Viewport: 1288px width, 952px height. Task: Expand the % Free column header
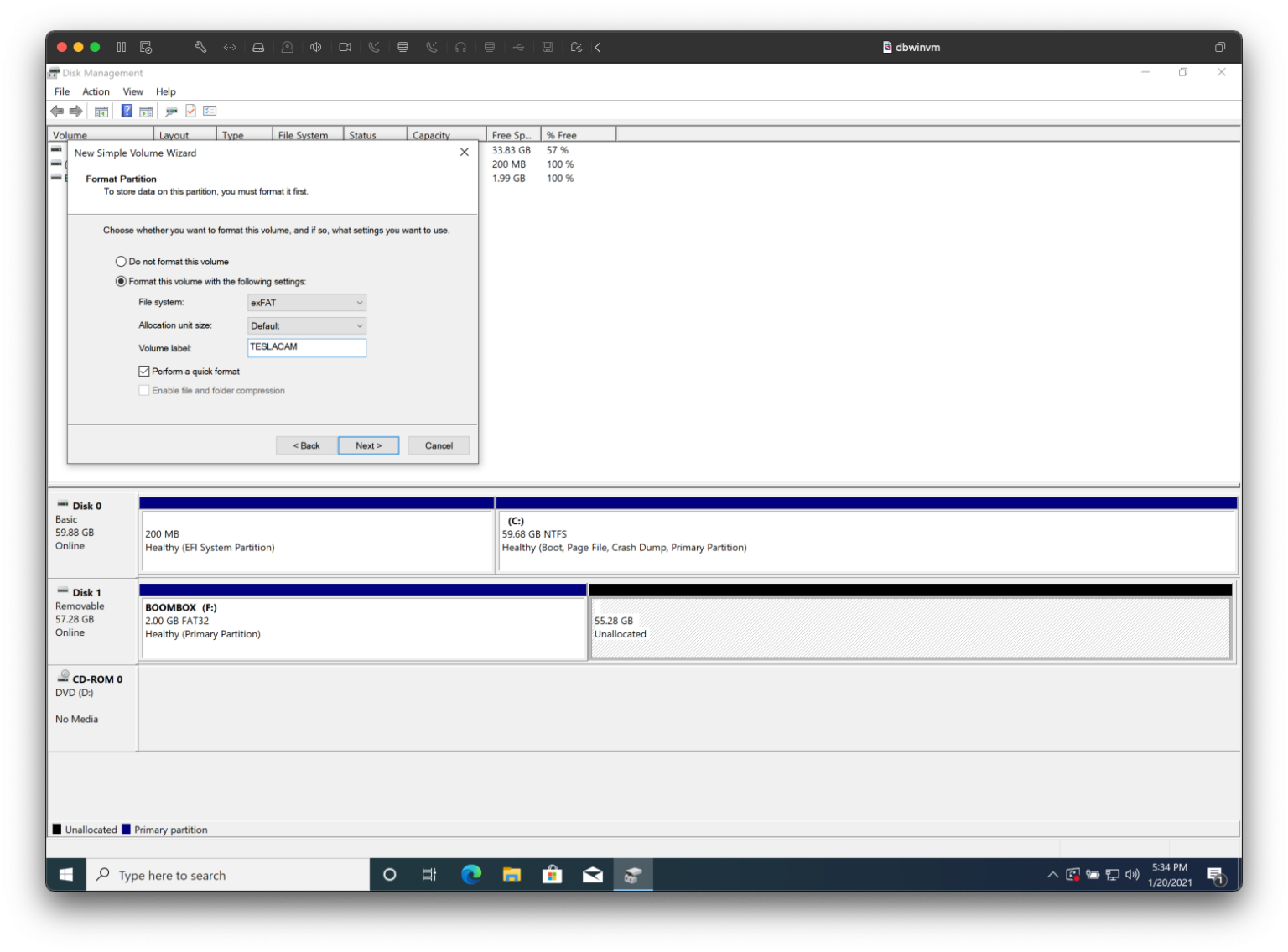pyautogui.click(x=562, y=134)
